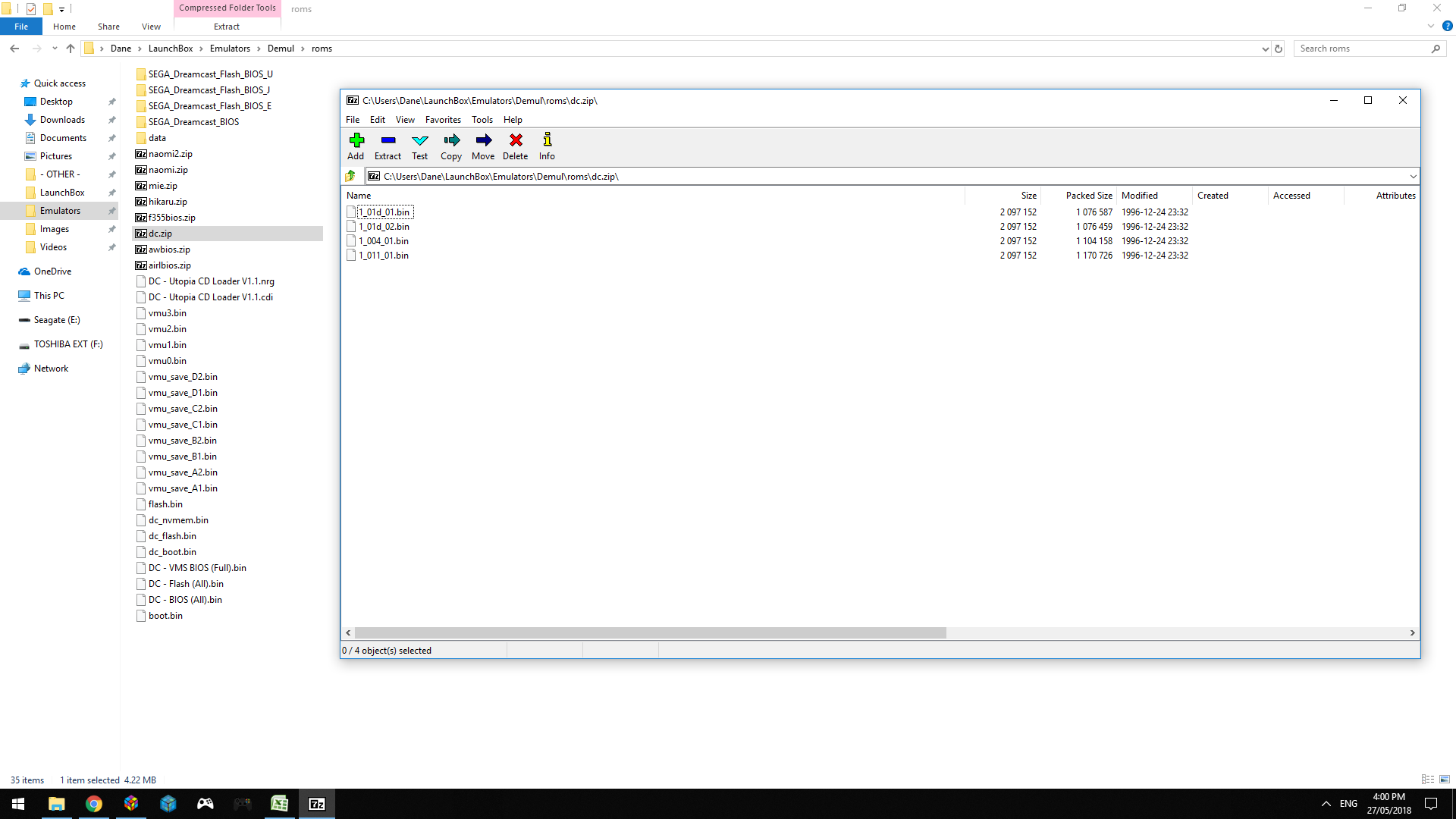Open Downloads in Quick access
The height and width of the screenshot is (819, 1456).
(62, 120)
